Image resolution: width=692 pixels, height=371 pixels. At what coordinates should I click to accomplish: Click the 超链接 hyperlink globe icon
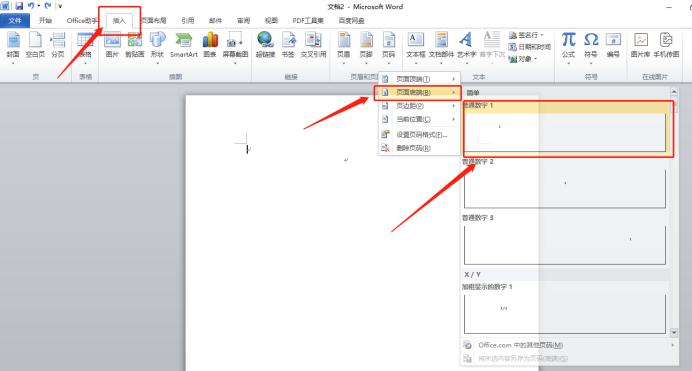265,45
